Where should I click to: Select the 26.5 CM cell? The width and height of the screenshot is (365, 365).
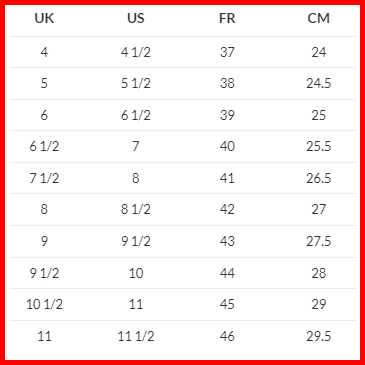(319, 178)
